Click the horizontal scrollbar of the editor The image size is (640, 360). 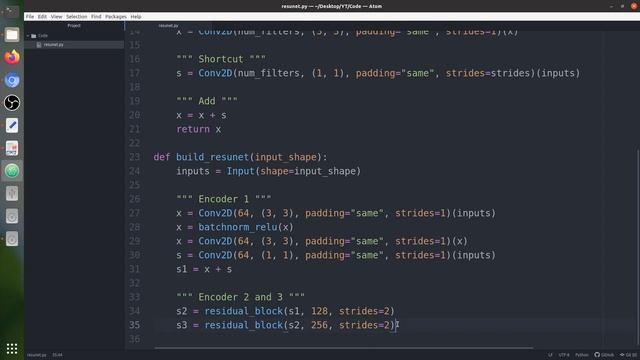coord(344,348)
